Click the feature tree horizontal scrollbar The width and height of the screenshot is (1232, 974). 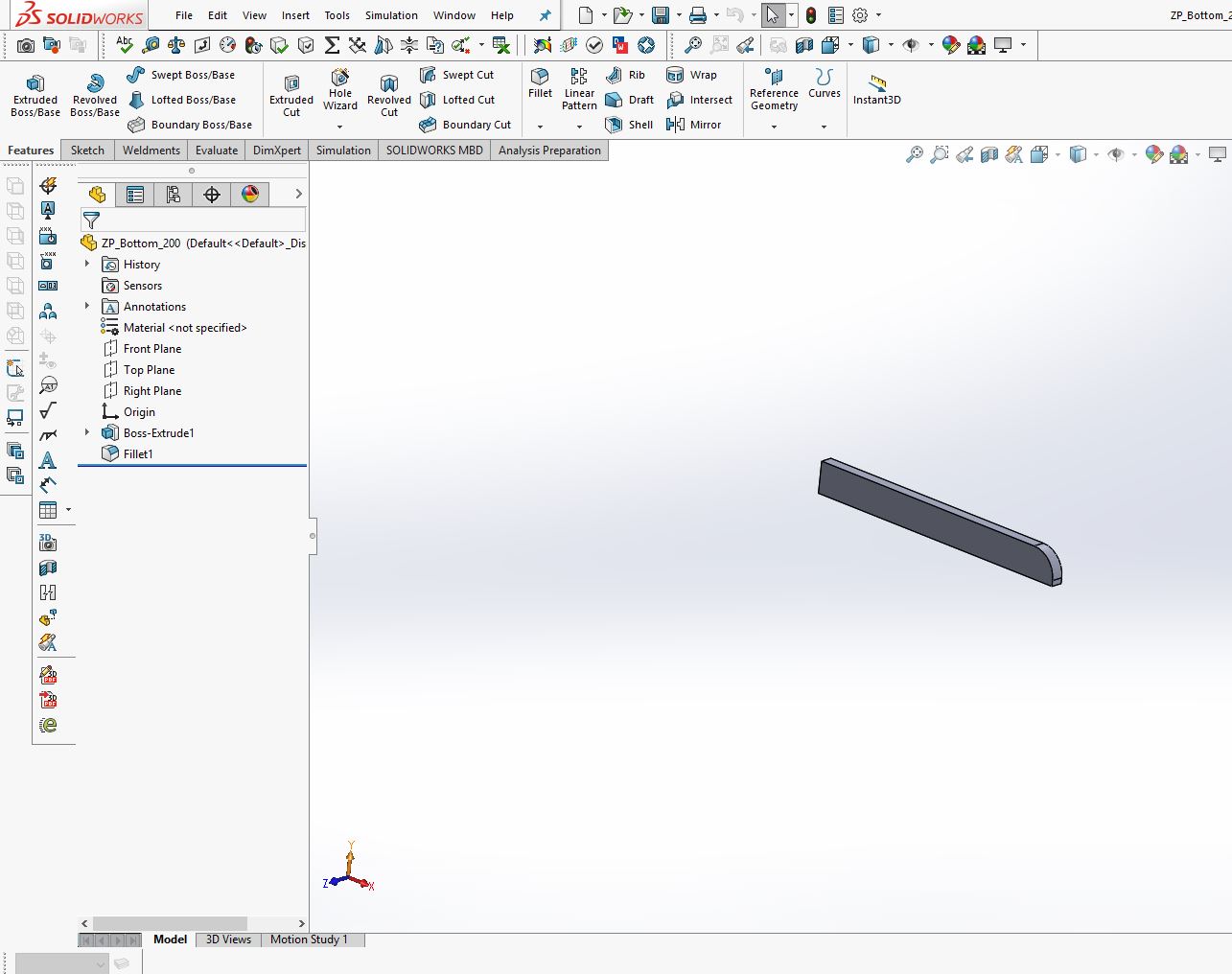point(171,923)
